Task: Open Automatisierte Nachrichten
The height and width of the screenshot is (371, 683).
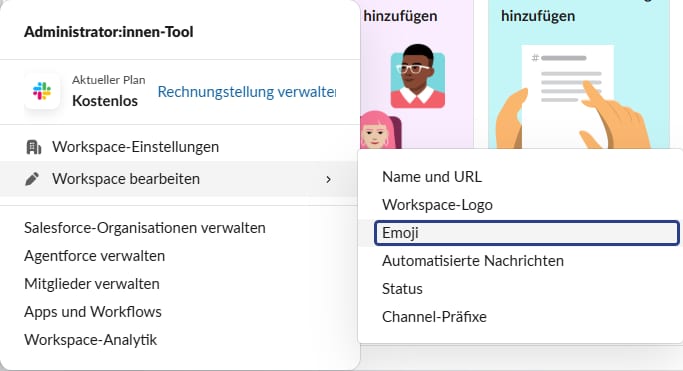Action: [x=520, y=261]
